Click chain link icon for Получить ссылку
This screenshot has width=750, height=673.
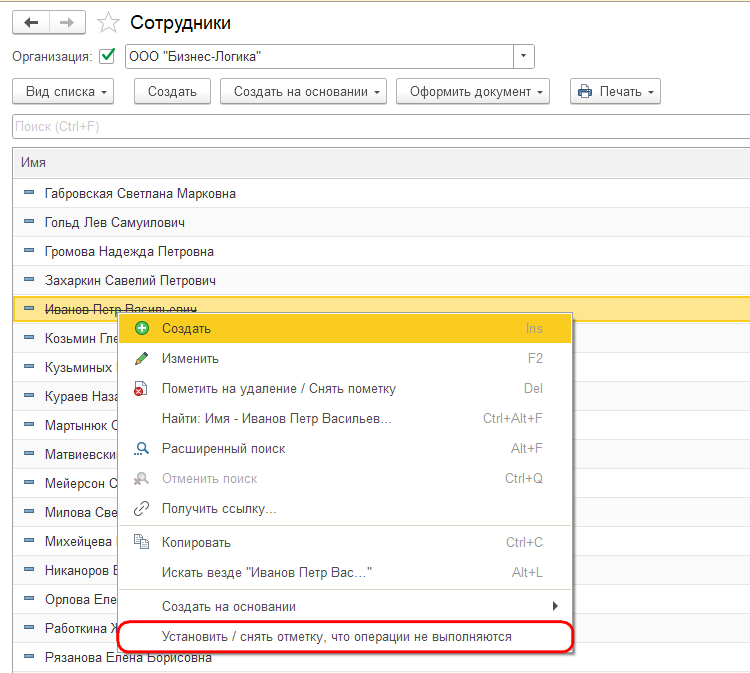(x=142, y=508)
